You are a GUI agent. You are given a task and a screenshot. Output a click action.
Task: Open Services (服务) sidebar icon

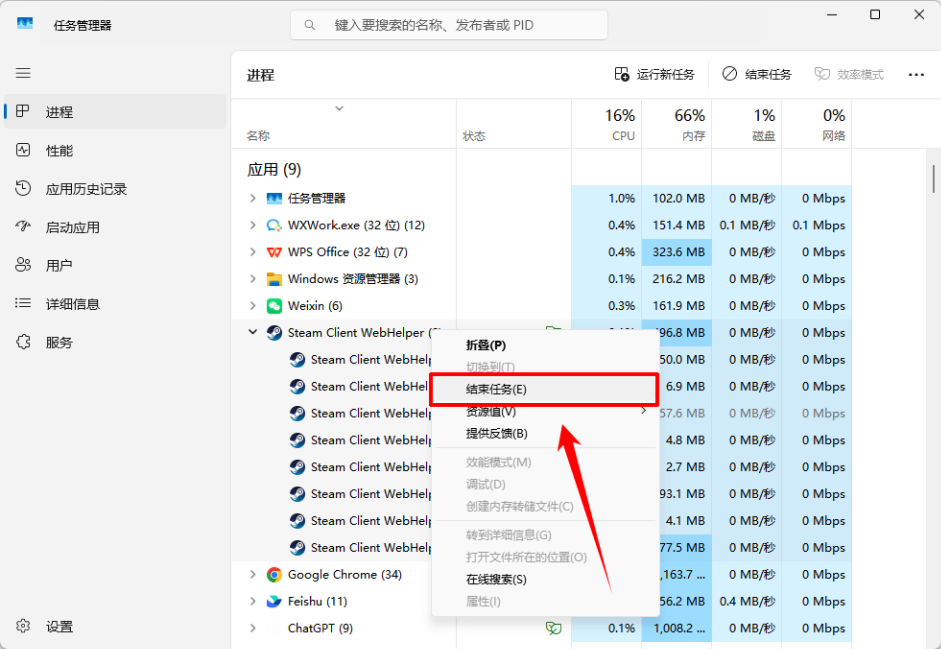click(23, 342)
